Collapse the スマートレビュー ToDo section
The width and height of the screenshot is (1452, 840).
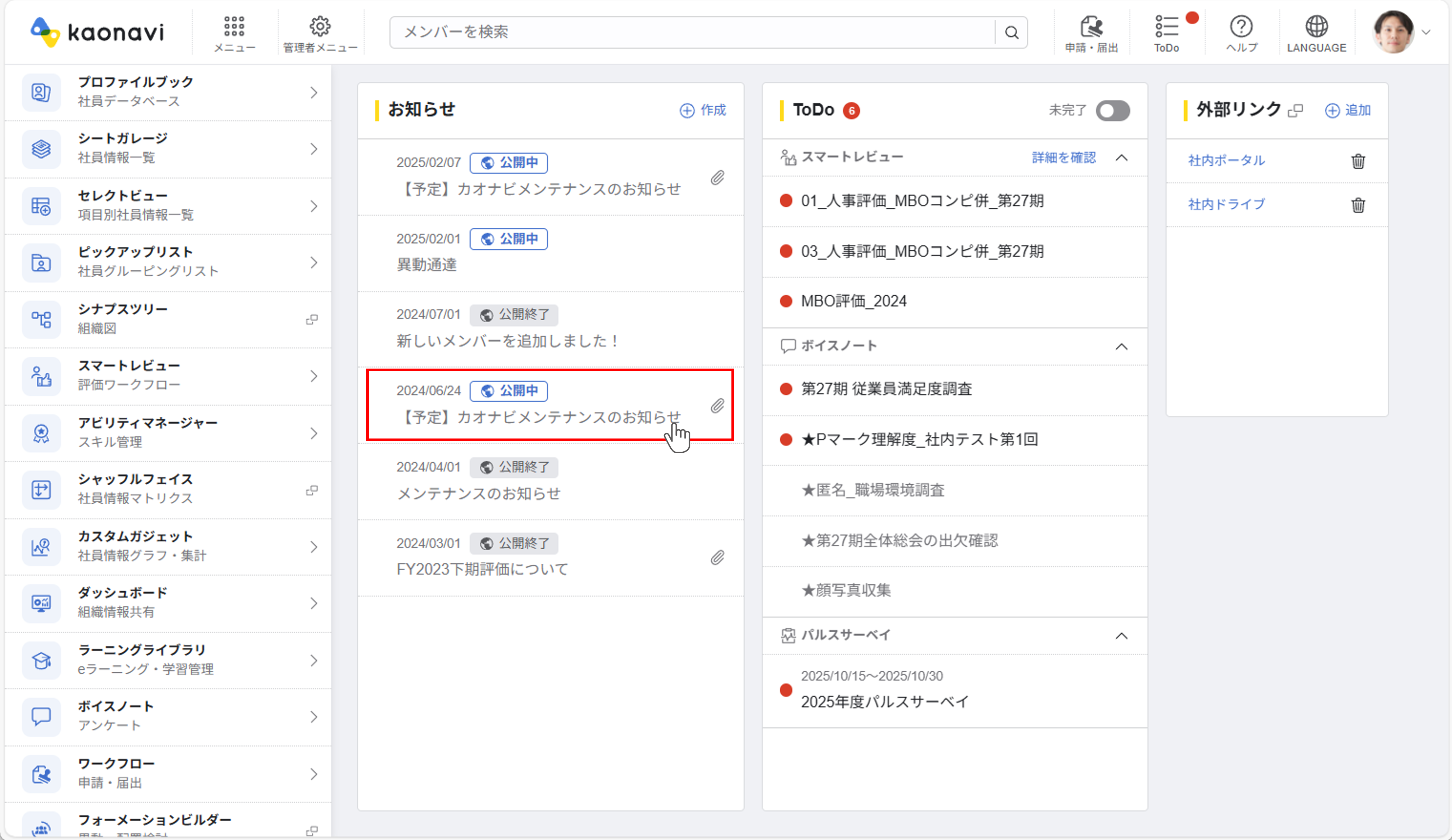(1121, 157)
